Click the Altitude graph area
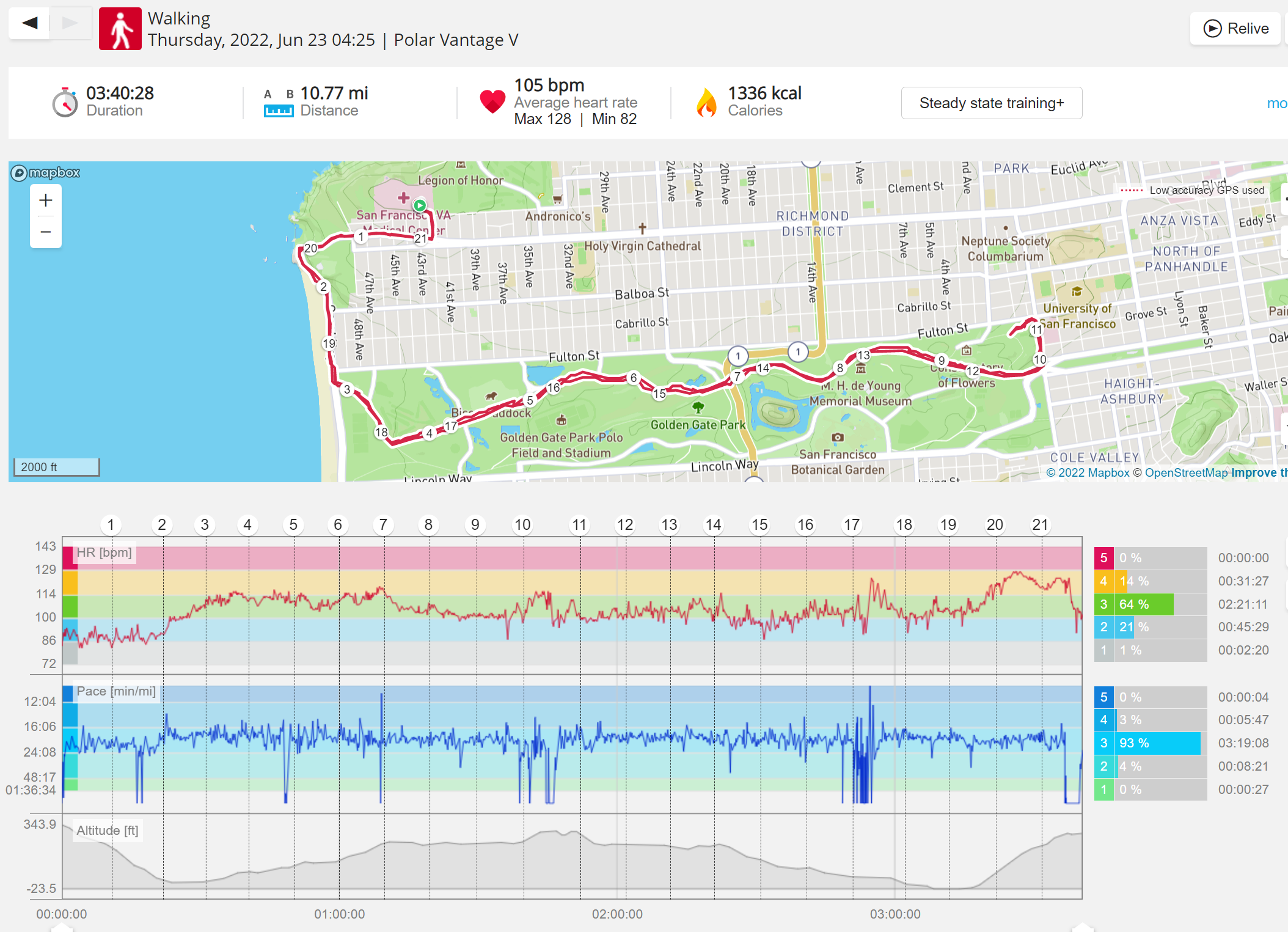Screen dimensions: 1288x932 coord(572,856)
